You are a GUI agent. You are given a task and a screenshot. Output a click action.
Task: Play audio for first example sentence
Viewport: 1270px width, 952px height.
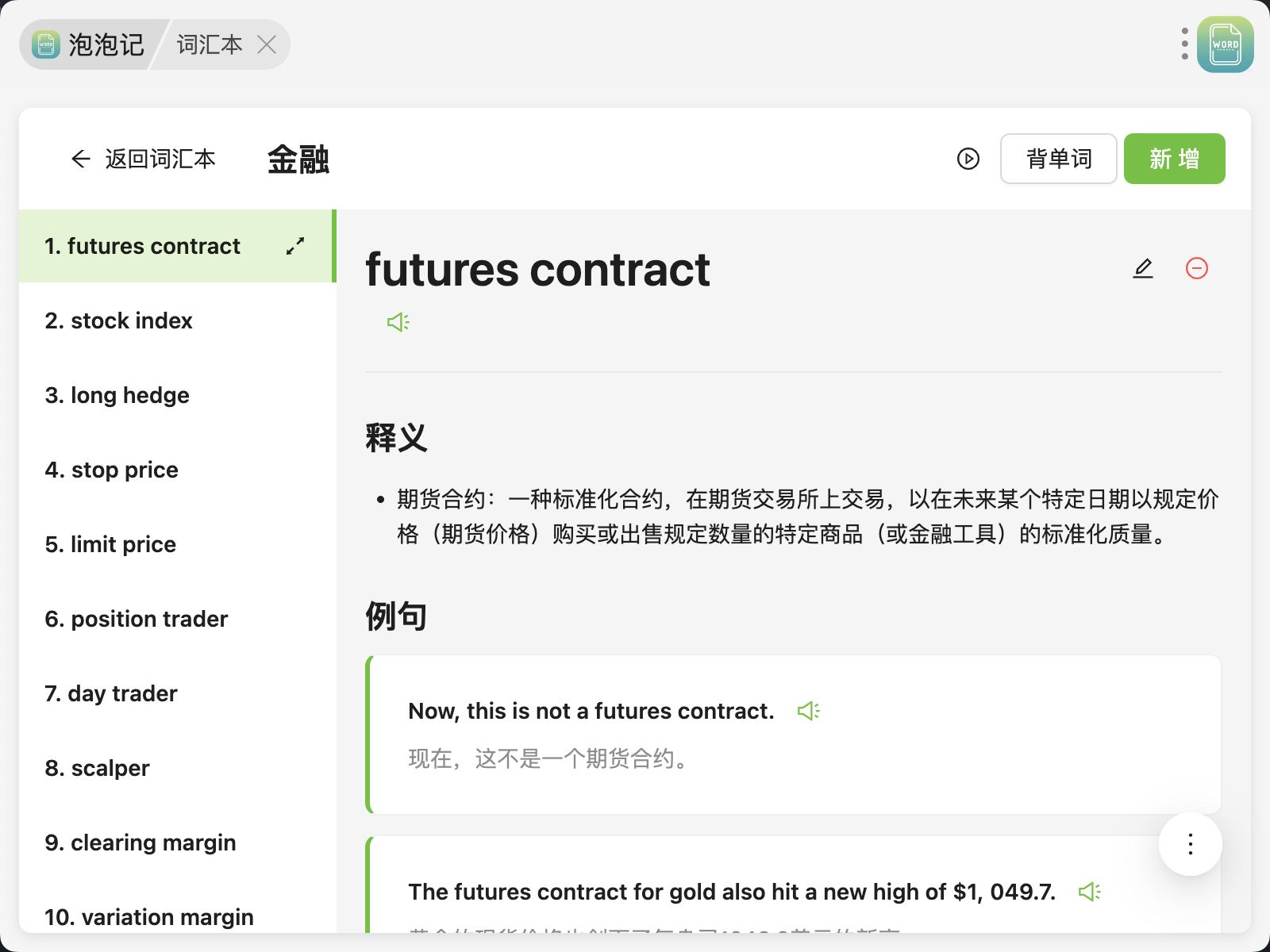click(x=808, y=711)
